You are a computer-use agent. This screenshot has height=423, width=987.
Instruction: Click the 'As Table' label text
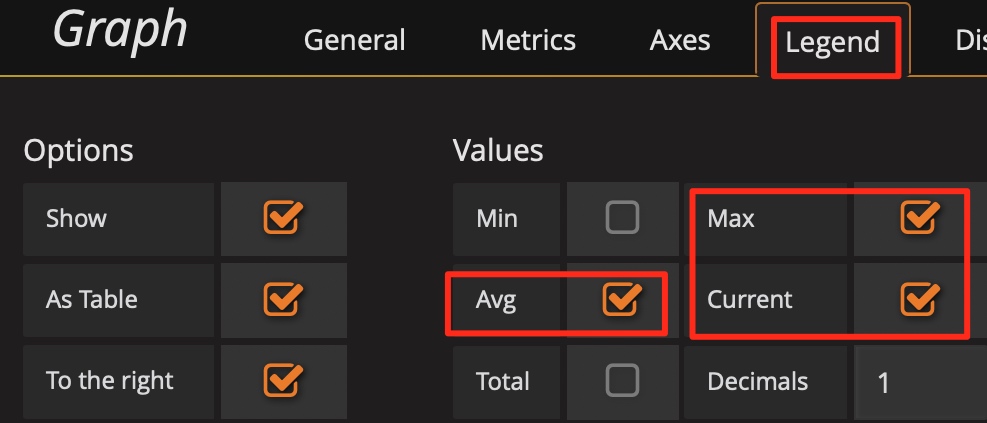click(x=92, y=299)
